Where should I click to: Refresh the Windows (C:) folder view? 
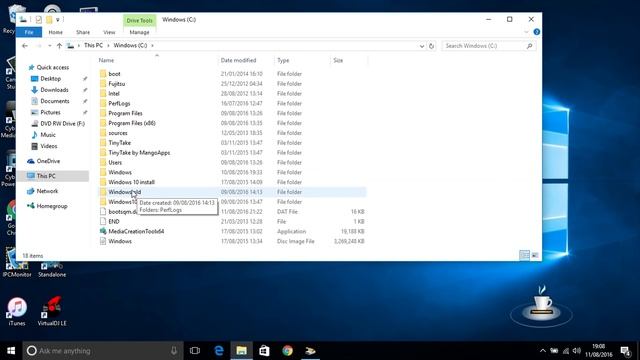coord(431,46)
